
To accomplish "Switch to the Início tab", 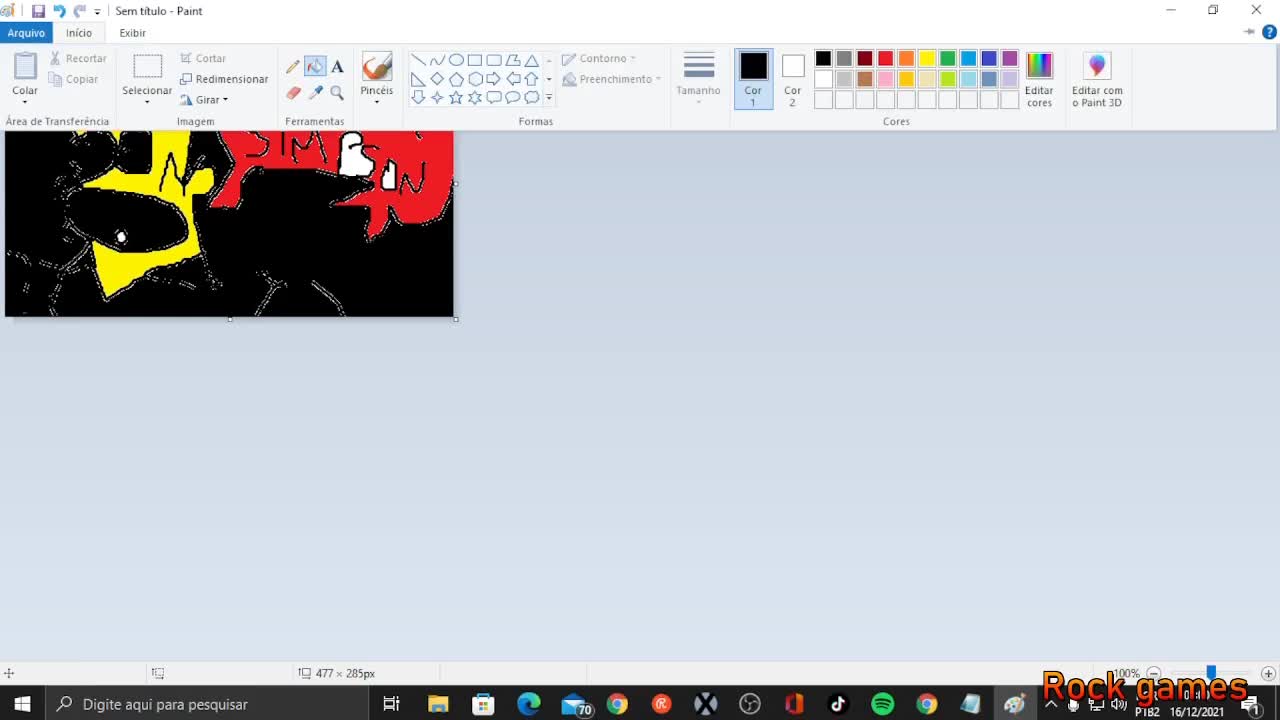I will [79, 33].
